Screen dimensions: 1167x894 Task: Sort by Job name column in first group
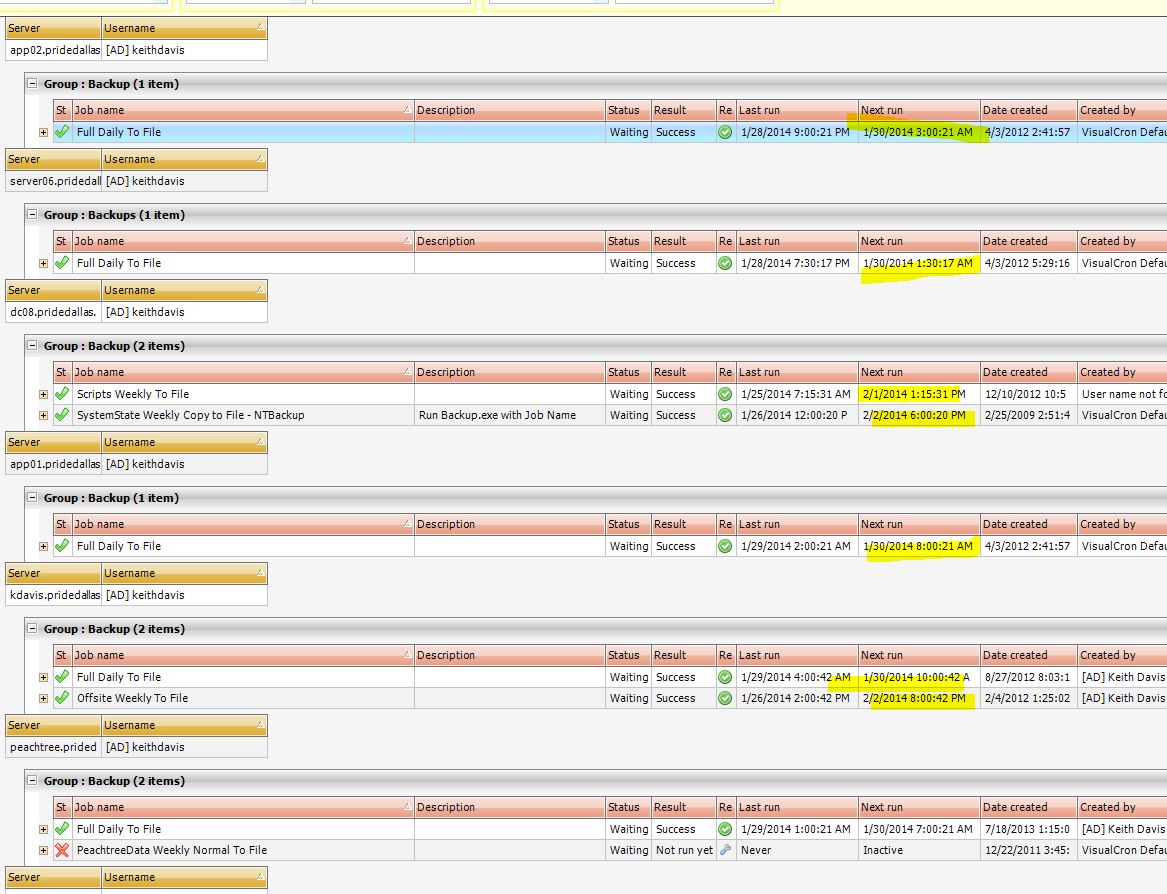point(242,110)
